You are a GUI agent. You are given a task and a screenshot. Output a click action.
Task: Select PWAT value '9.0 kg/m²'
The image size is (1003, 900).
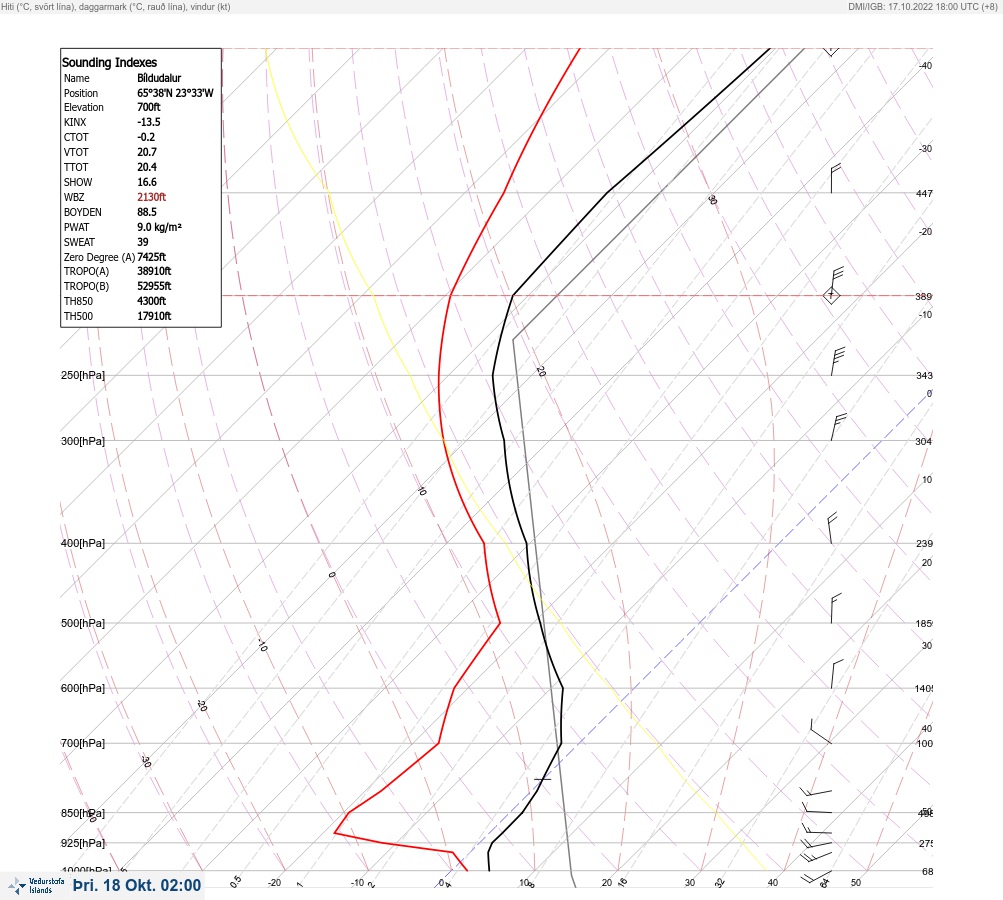click(x=159, y=227)
